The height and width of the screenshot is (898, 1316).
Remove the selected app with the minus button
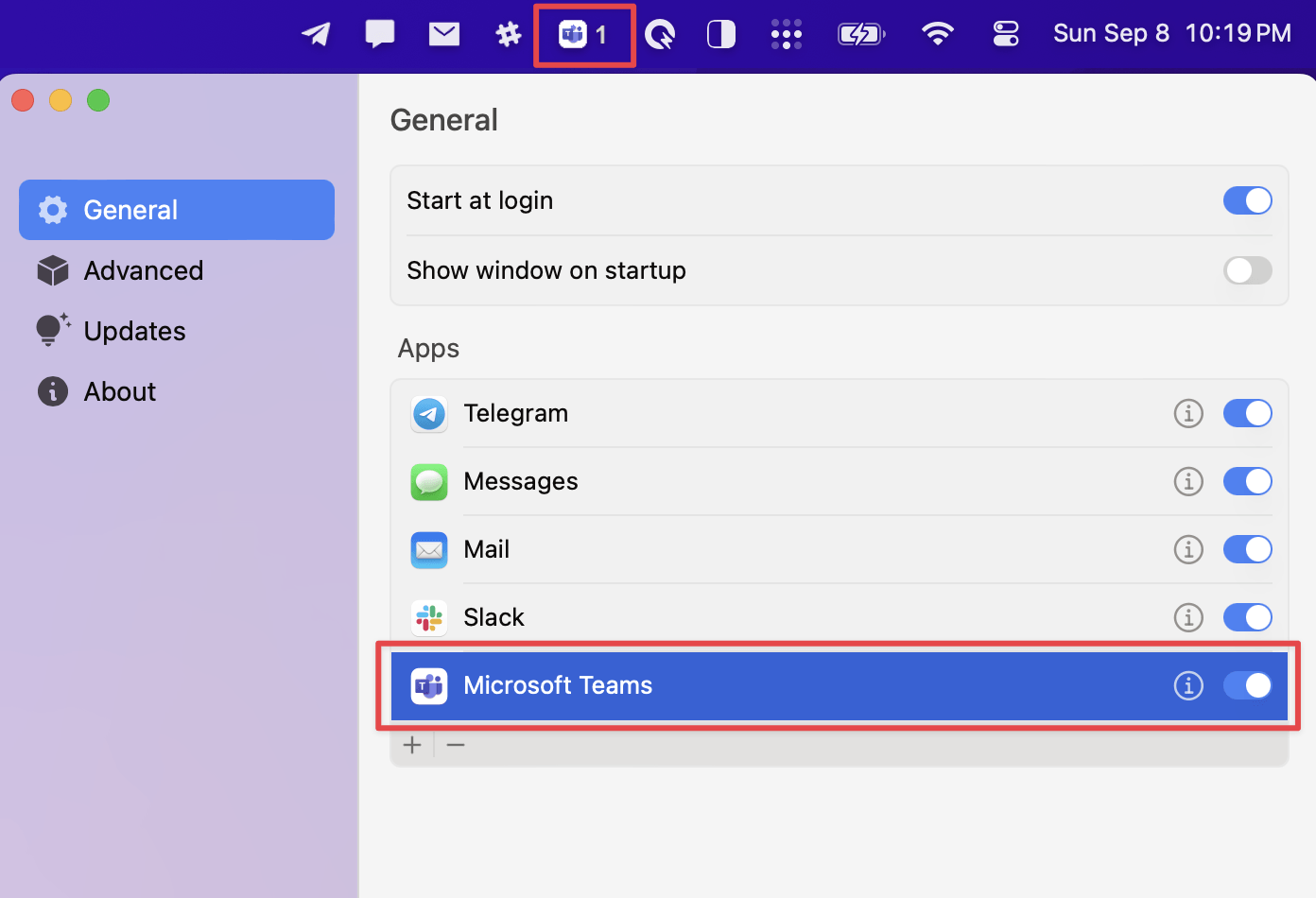point(456,745)
